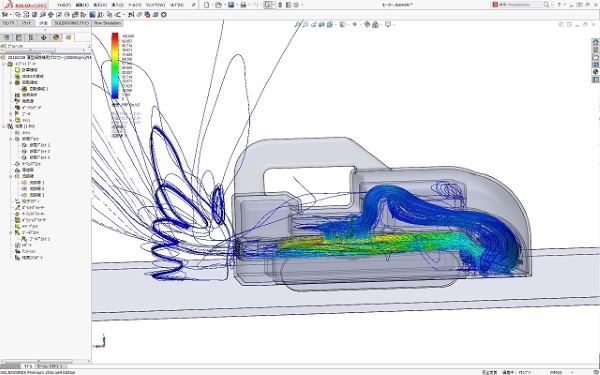Click into the SOLIDWORKS help search field
This screenshot has width=600, height=375.
523,5
